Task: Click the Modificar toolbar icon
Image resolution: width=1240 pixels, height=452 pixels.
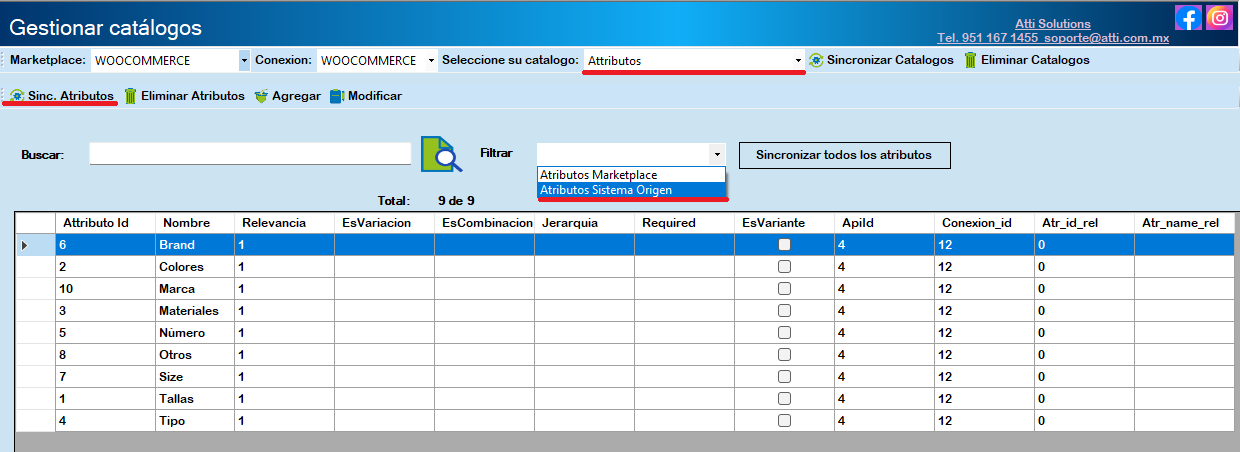Action: 336,96
